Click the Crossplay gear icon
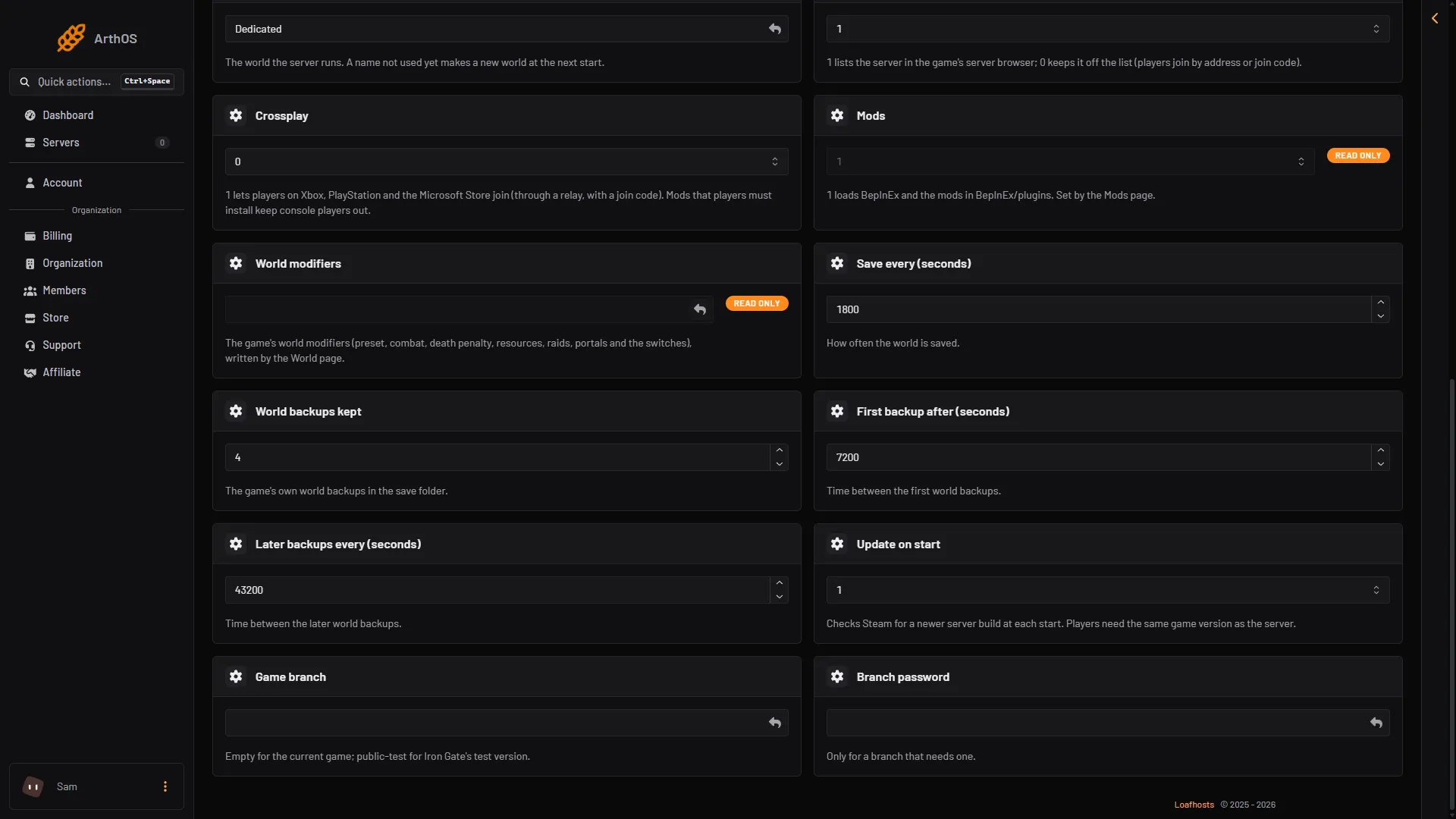 click(x=236, y=115)
